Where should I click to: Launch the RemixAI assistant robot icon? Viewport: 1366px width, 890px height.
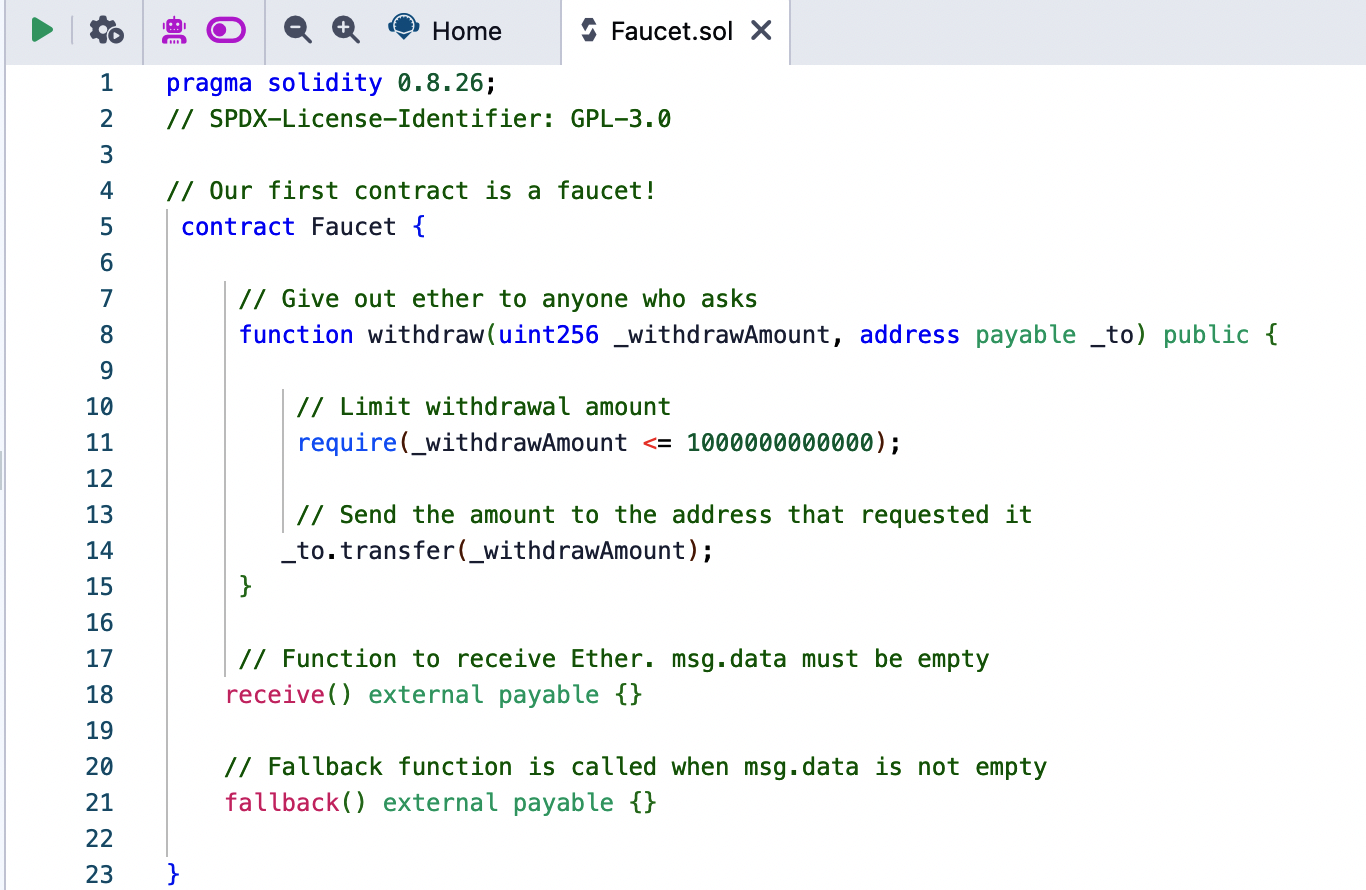[173, 30]
